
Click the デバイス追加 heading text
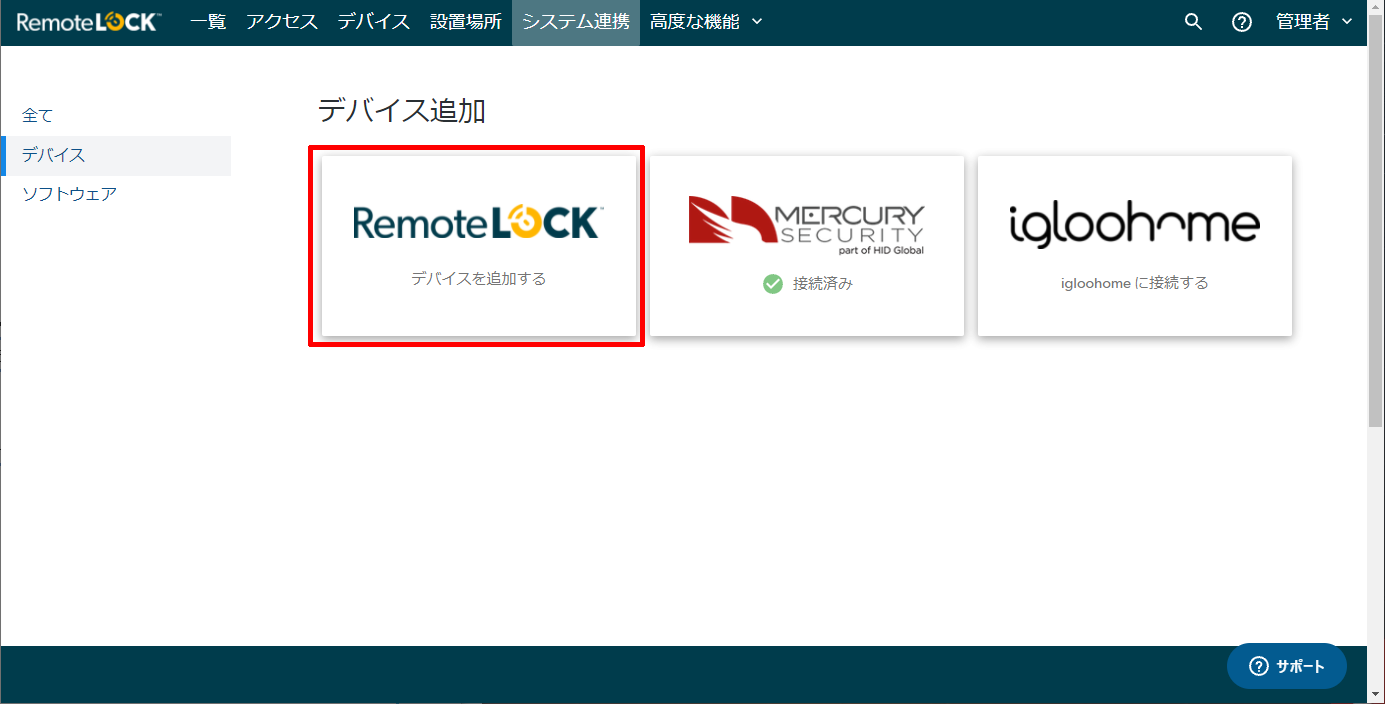pos(402,111)
